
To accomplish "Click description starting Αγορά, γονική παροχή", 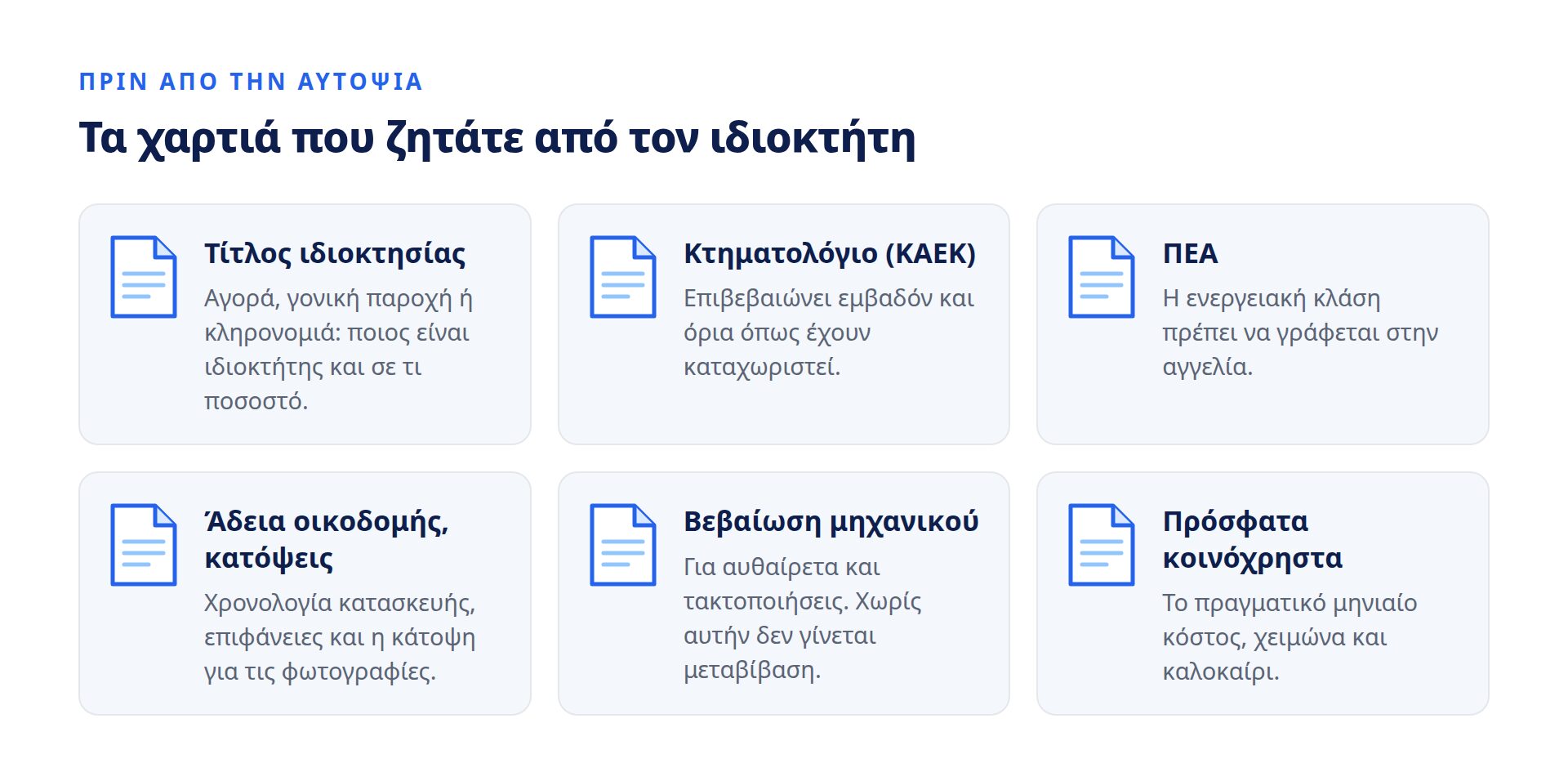I will [339, 350].
